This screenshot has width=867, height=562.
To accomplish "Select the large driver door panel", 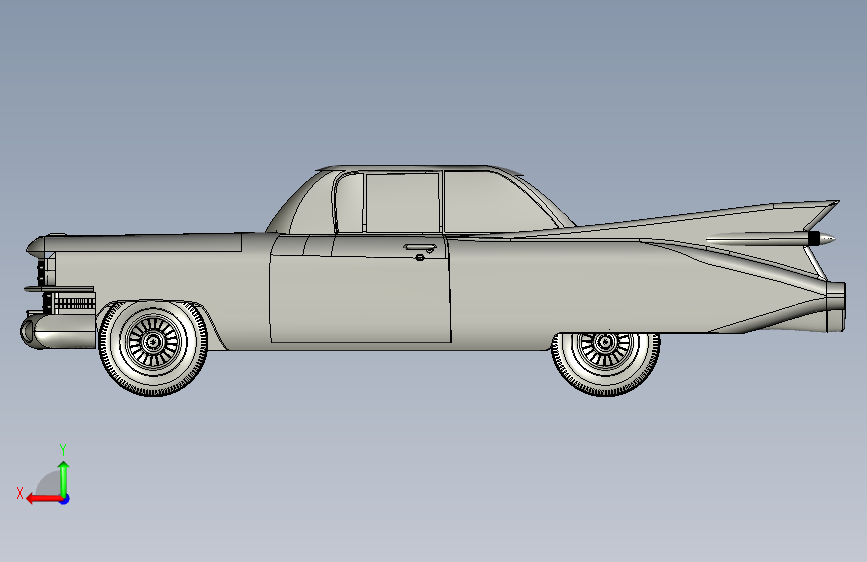I will click(x=360, y=299).
